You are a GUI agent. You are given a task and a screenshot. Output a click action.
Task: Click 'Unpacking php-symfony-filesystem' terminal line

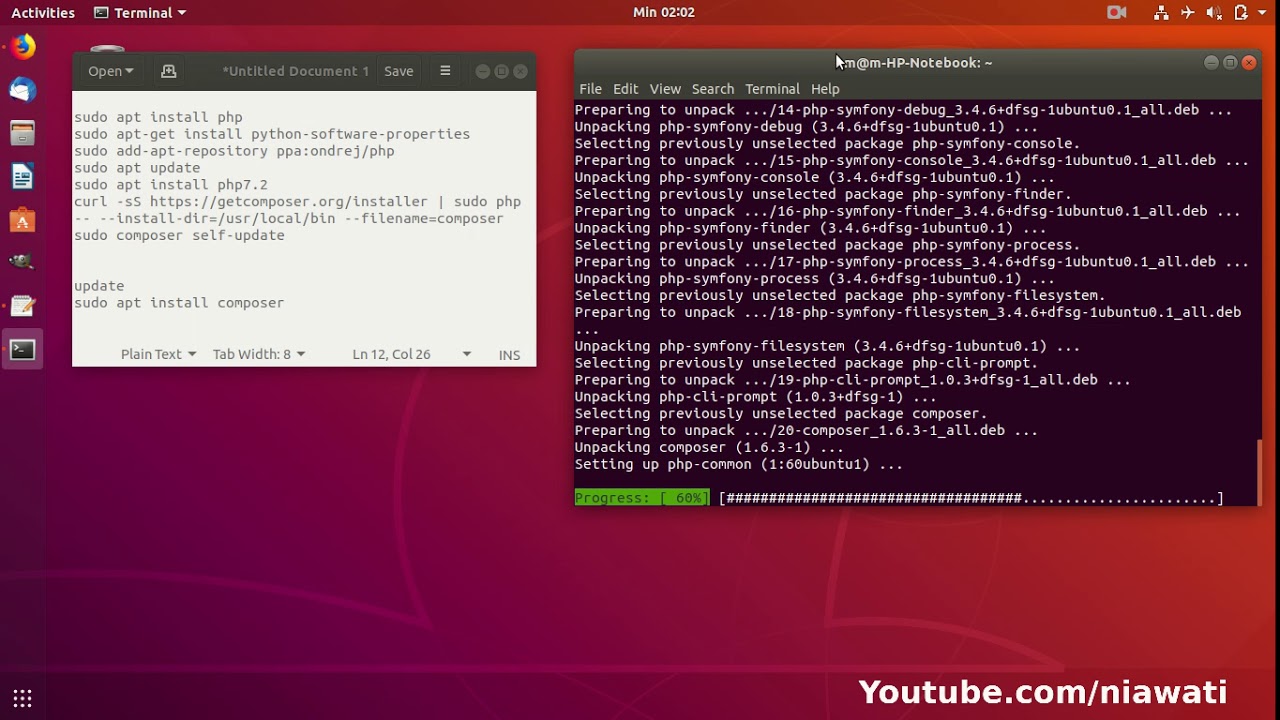827,346
